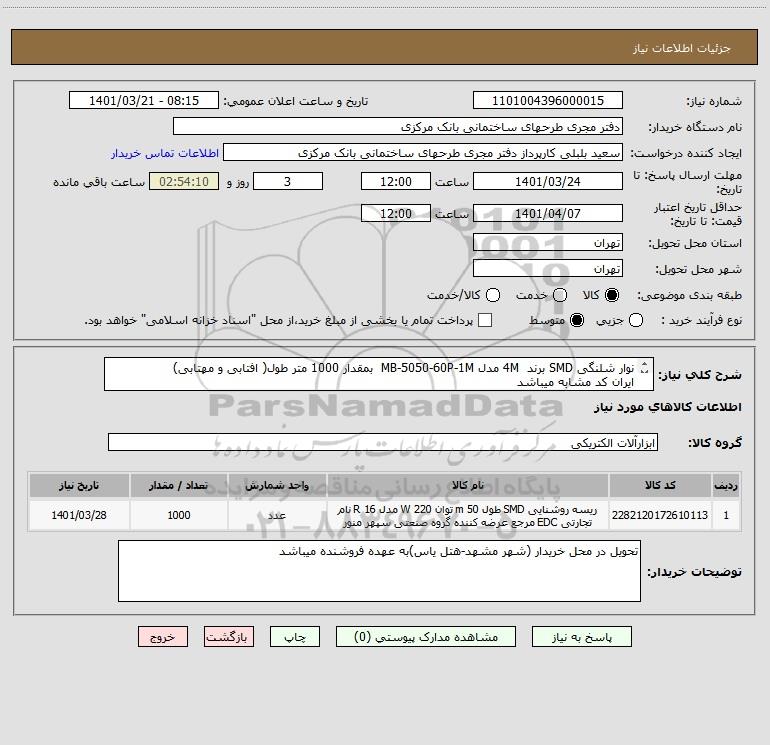The image size is (770, 745).
Task: Click the خروج exit button
Action: click(163, 637)
